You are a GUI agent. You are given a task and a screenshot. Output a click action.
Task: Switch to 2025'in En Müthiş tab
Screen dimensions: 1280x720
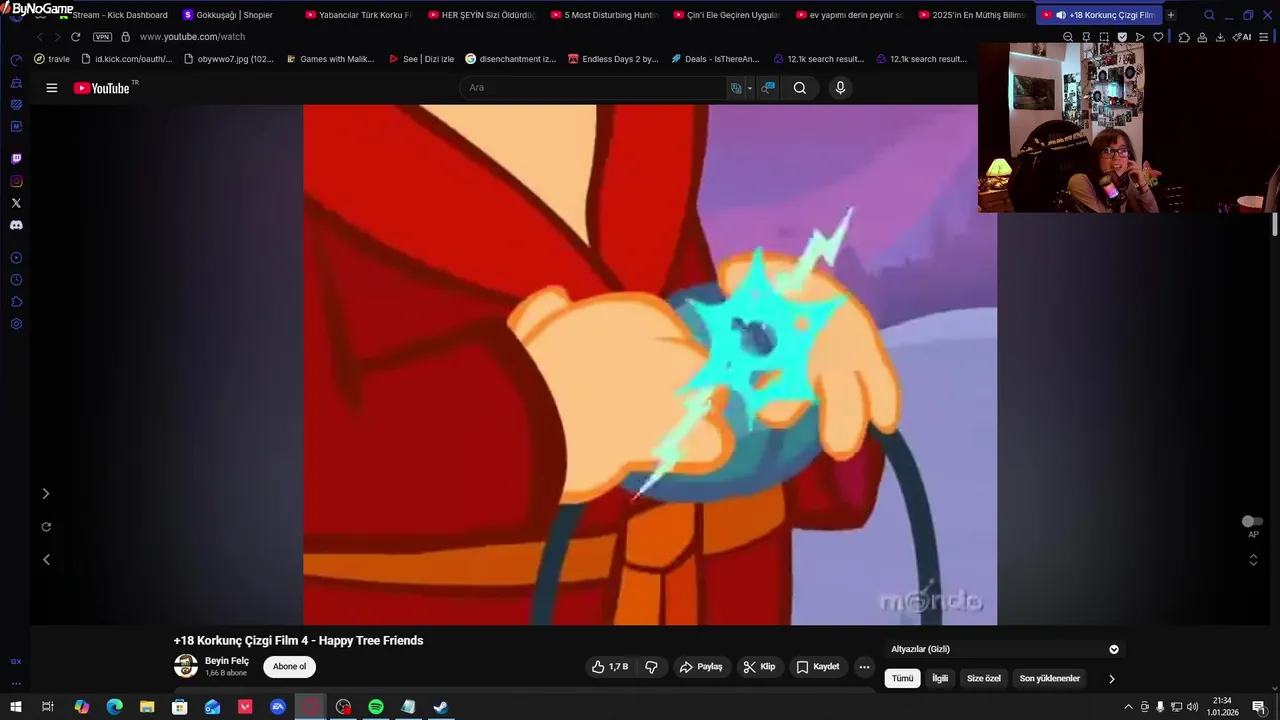(973, 15)
